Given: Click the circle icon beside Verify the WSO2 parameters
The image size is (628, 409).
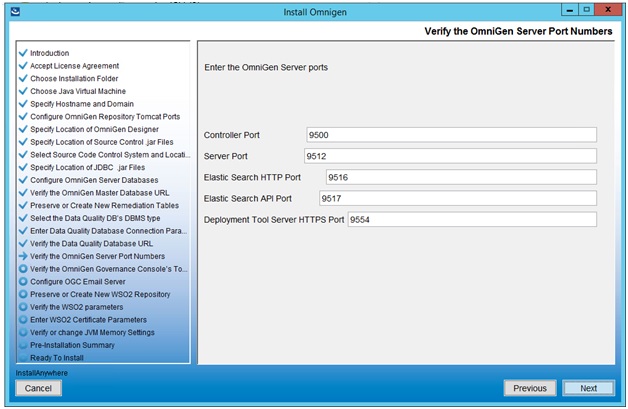Looking at the screenshot, I should [x=23, y=307].
